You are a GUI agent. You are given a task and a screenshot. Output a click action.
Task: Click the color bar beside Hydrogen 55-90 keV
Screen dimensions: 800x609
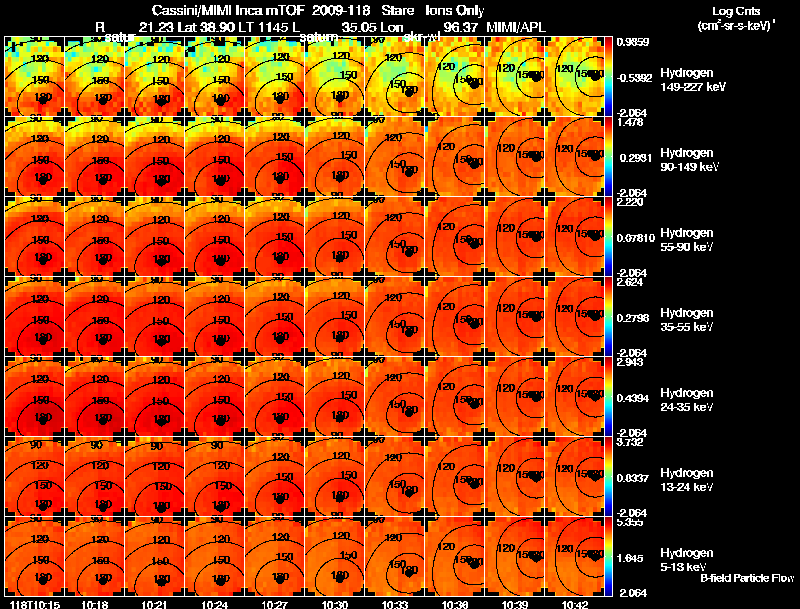(x=608, y=237)
